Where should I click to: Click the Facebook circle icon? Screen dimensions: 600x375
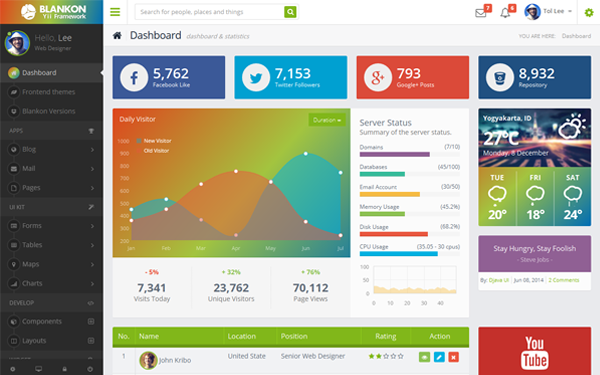coord(134,77)
